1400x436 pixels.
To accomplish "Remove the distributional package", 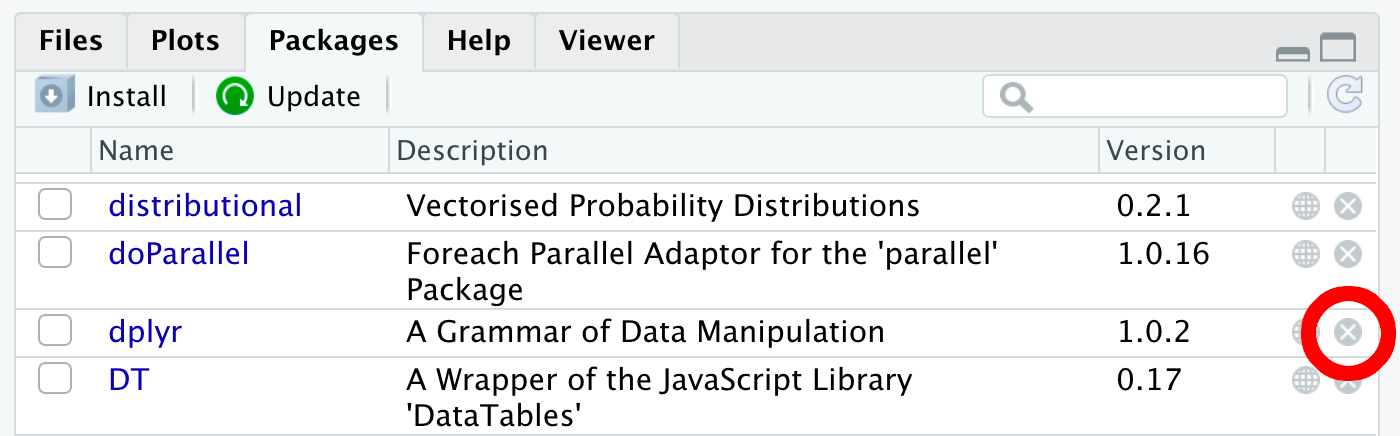I will [x=1348, y=207].
